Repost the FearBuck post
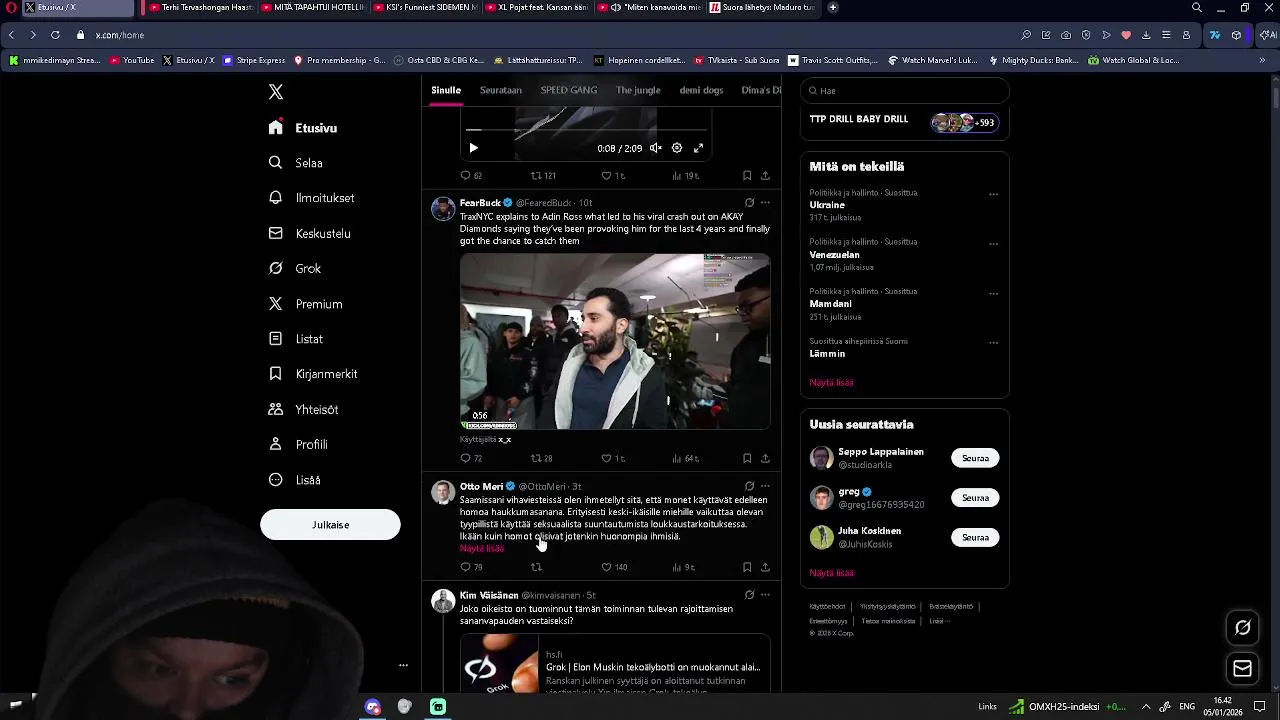 [541, 458]
